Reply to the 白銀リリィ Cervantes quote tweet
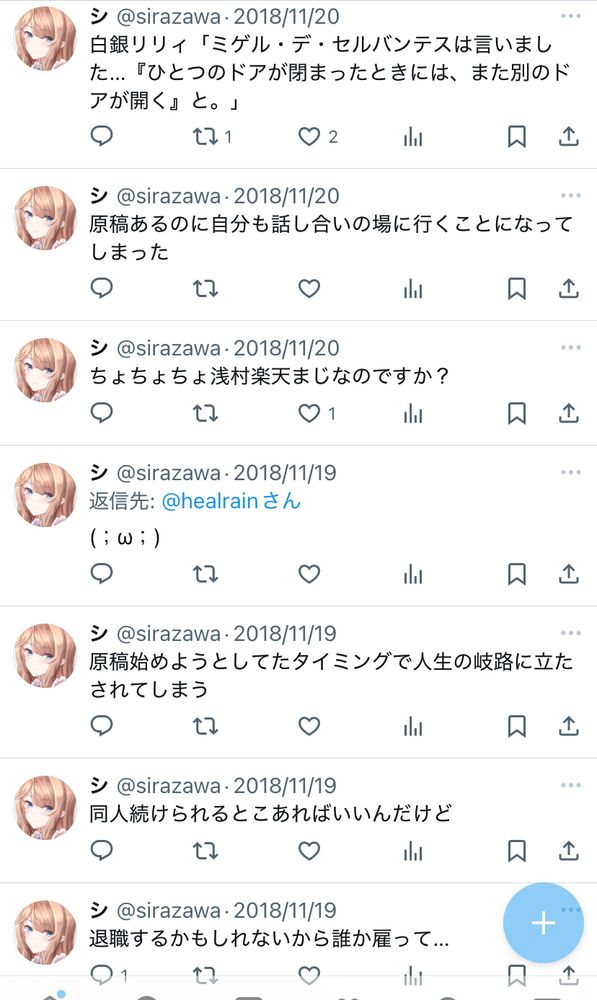 [102, 136]
